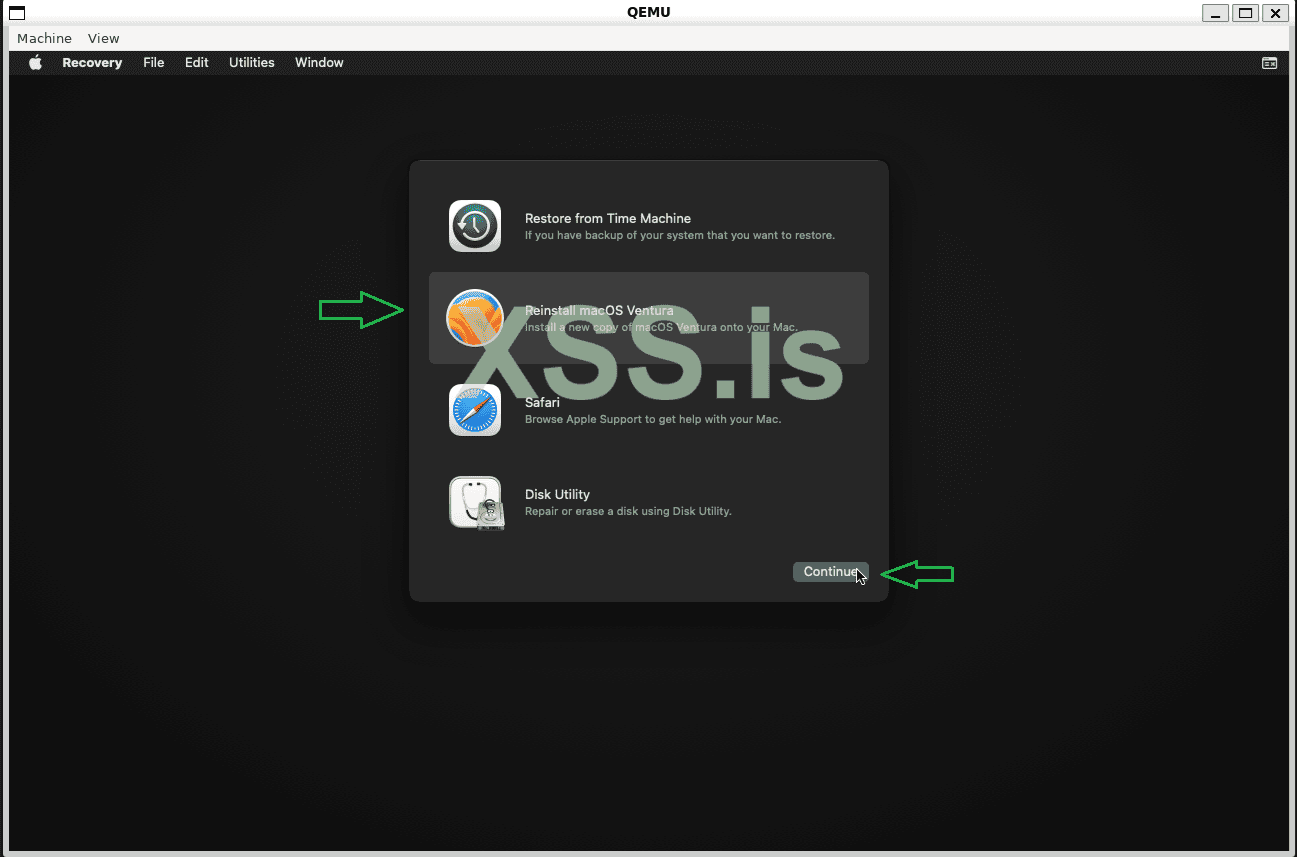
Task: Click 'If you have backup of your system' description
Action: tap(680, 236)
